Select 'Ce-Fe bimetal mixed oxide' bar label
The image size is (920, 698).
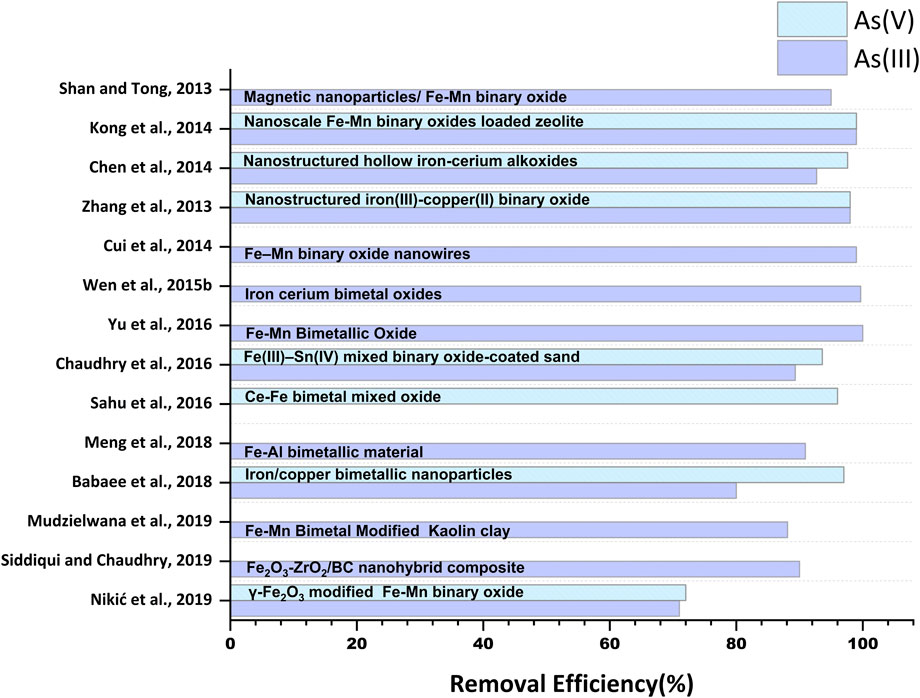tap(343, 397)
